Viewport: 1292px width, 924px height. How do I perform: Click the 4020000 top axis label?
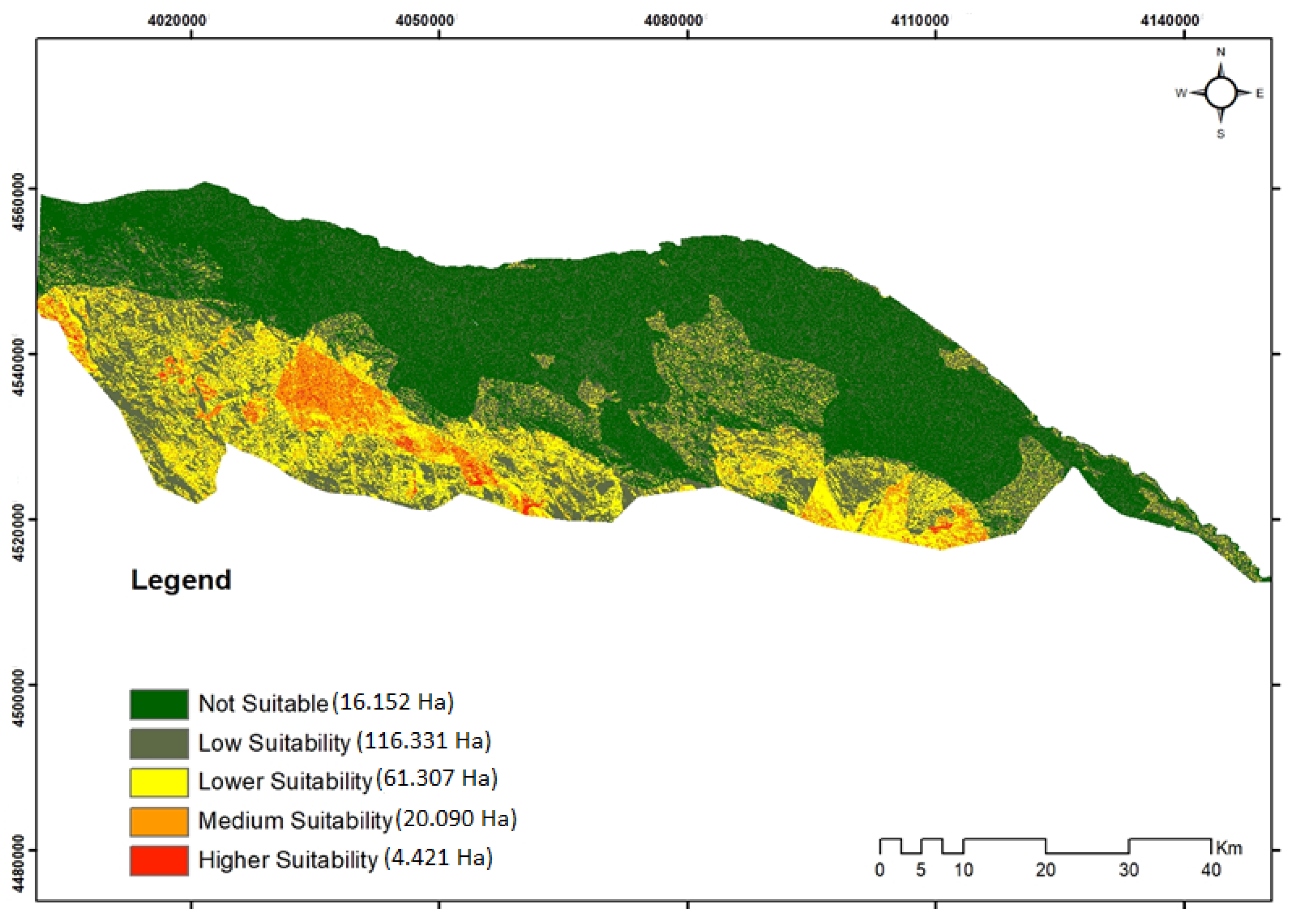(x=177, y=21)
